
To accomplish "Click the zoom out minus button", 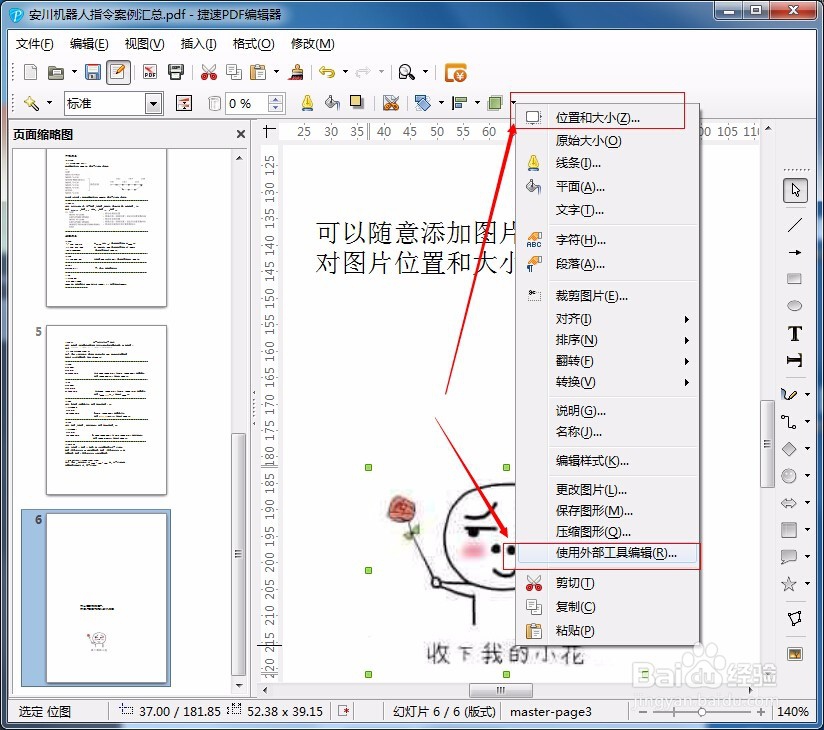I will pyautogui.click(x=643, y=712).
